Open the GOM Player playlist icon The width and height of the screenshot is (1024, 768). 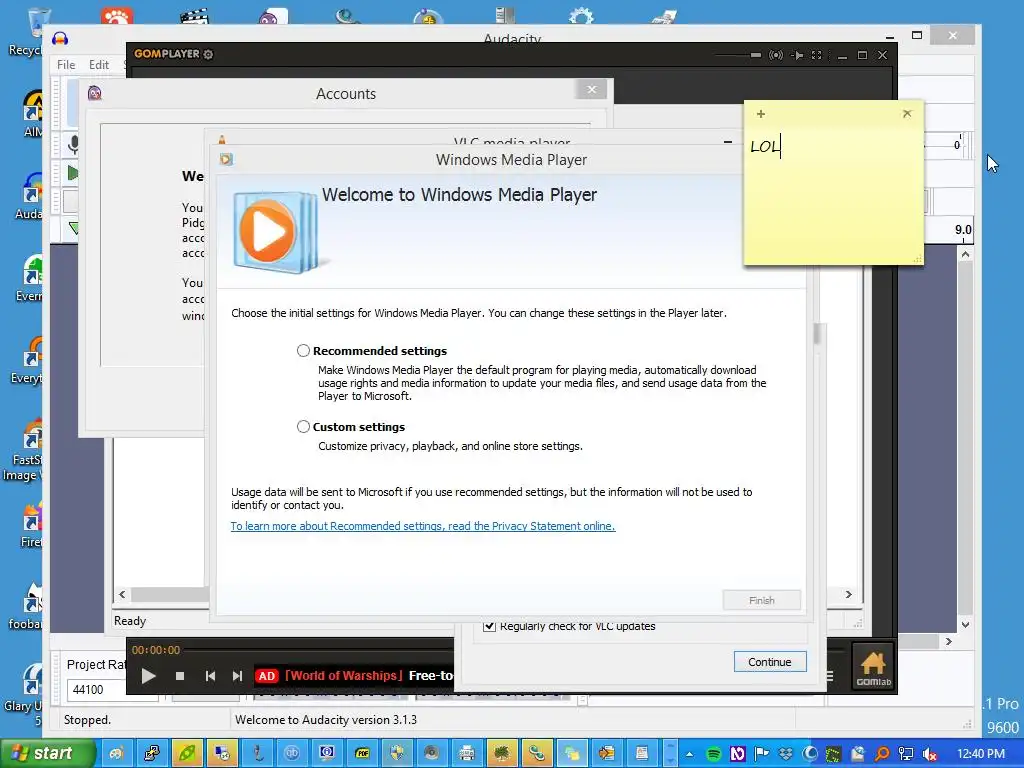[x=831, y=676]
